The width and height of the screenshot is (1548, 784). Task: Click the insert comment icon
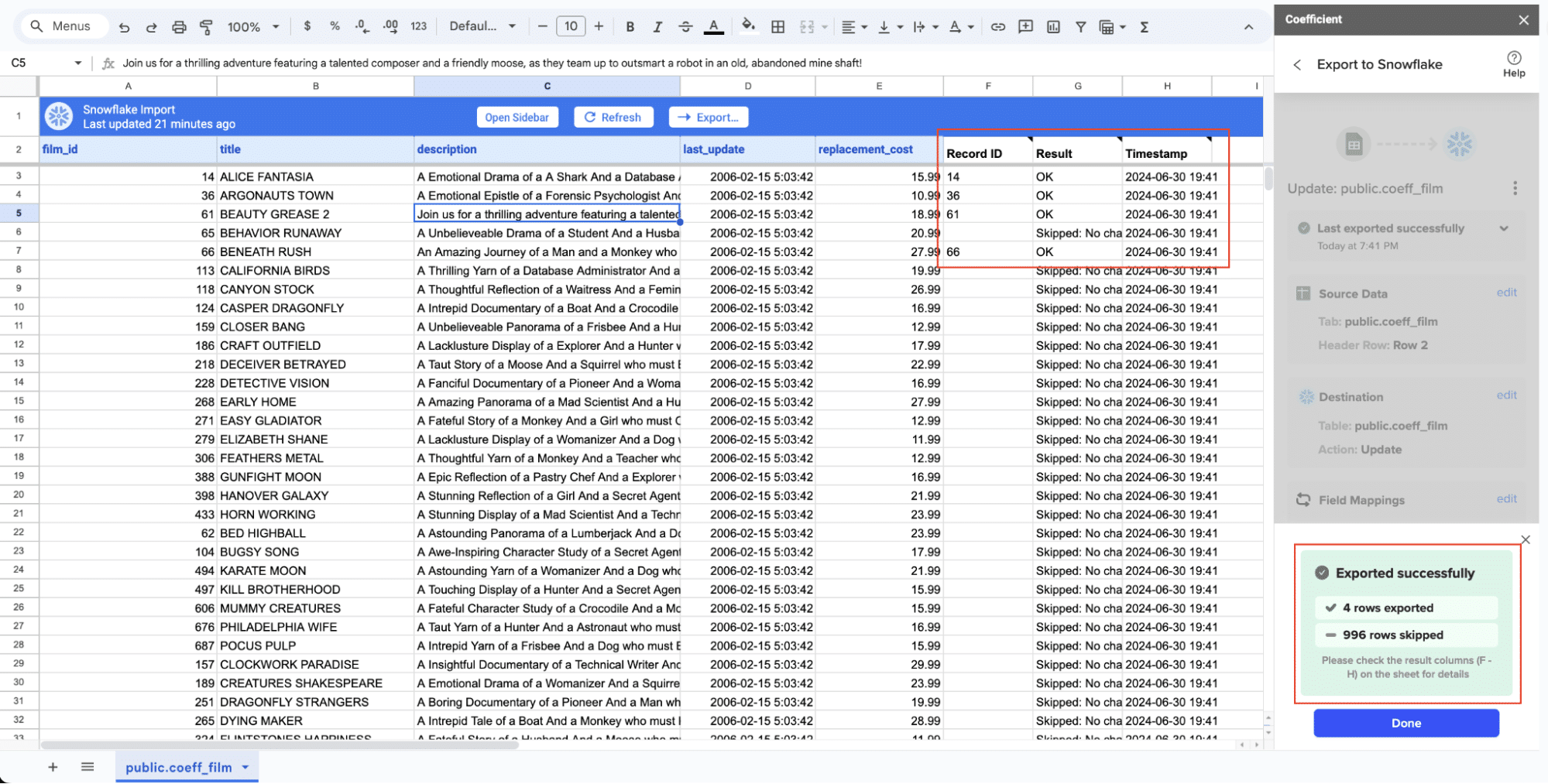pyautogui.click(x=1026, y=27)
